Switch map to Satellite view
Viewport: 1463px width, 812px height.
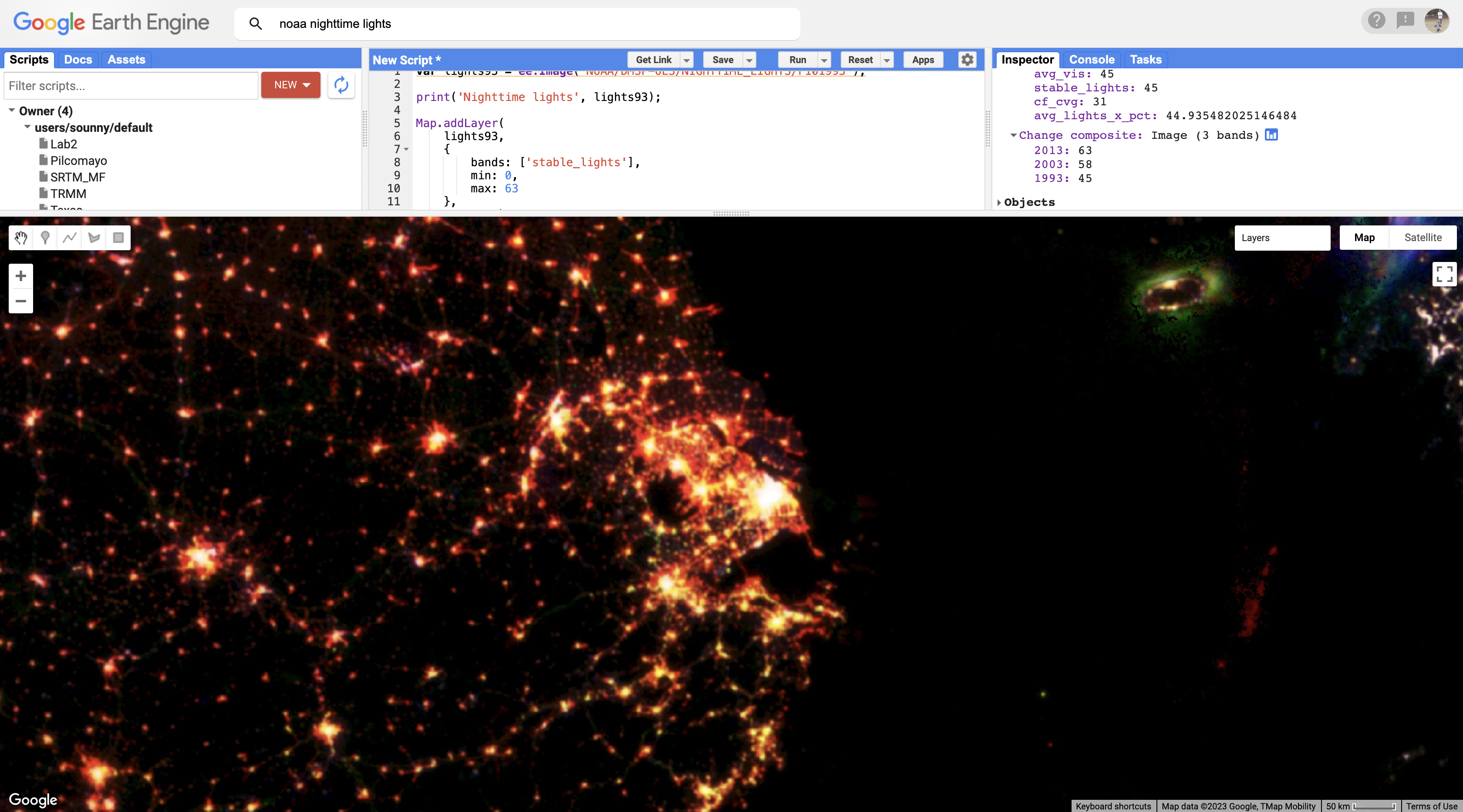pos(1423,238)
